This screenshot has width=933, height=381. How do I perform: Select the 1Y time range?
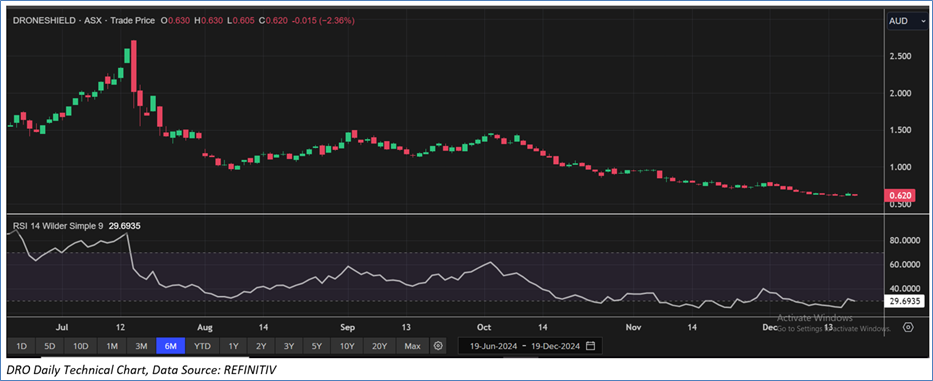click(233, 346)
